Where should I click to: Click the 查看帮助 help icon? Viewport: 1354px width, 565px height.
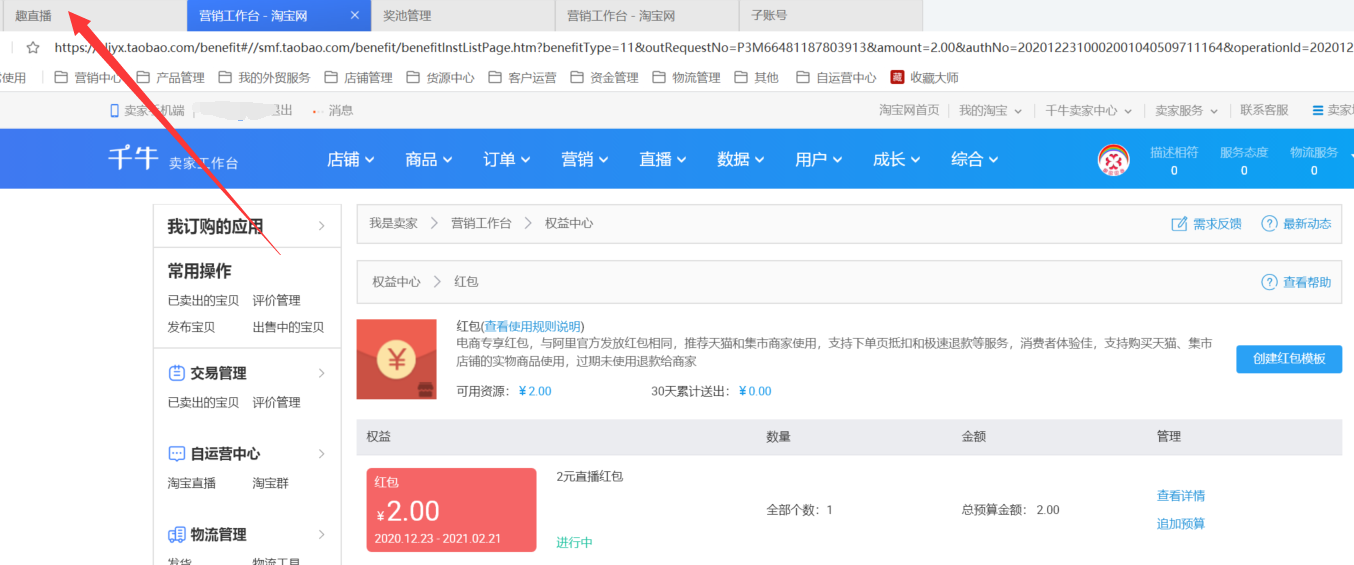pos(1269,282)
